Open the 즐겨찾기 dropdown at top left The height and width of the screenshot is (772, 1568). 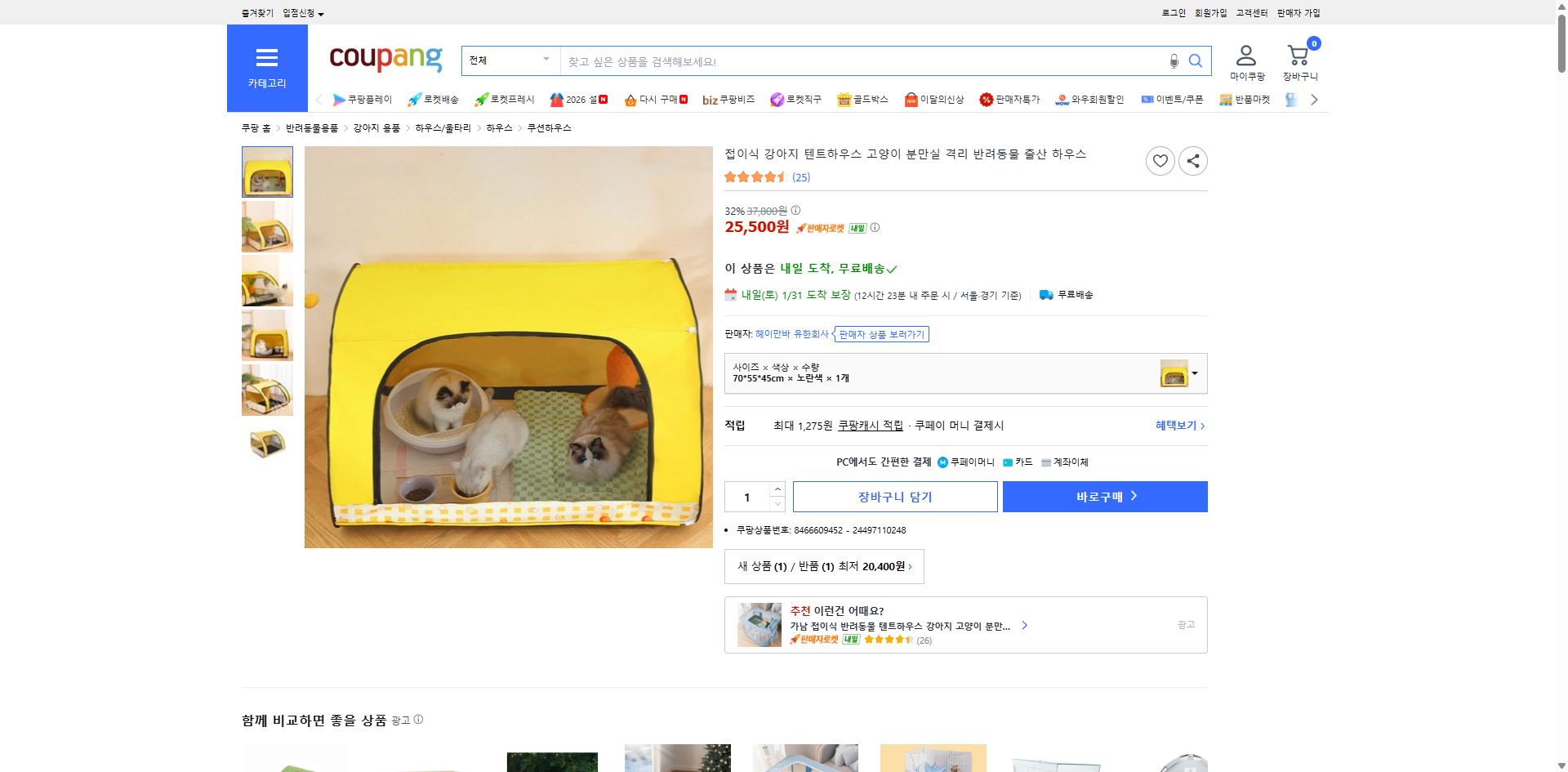tap(256, 12)
